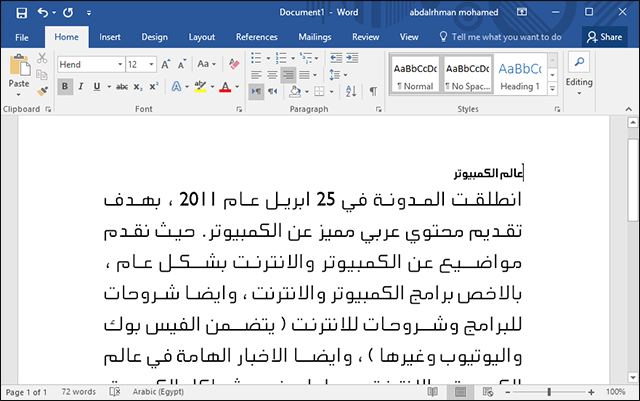Center the text

click(272, 75)
